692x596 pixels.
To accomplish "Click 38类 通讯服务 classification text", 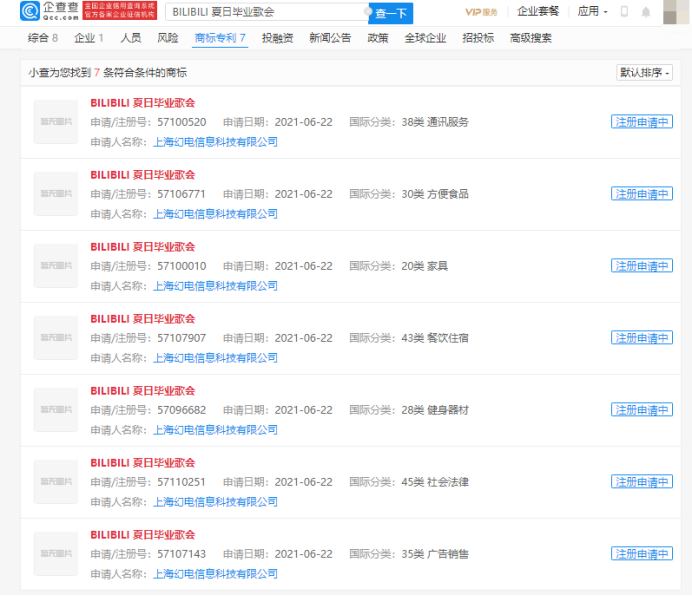I will tap(435, 122).
